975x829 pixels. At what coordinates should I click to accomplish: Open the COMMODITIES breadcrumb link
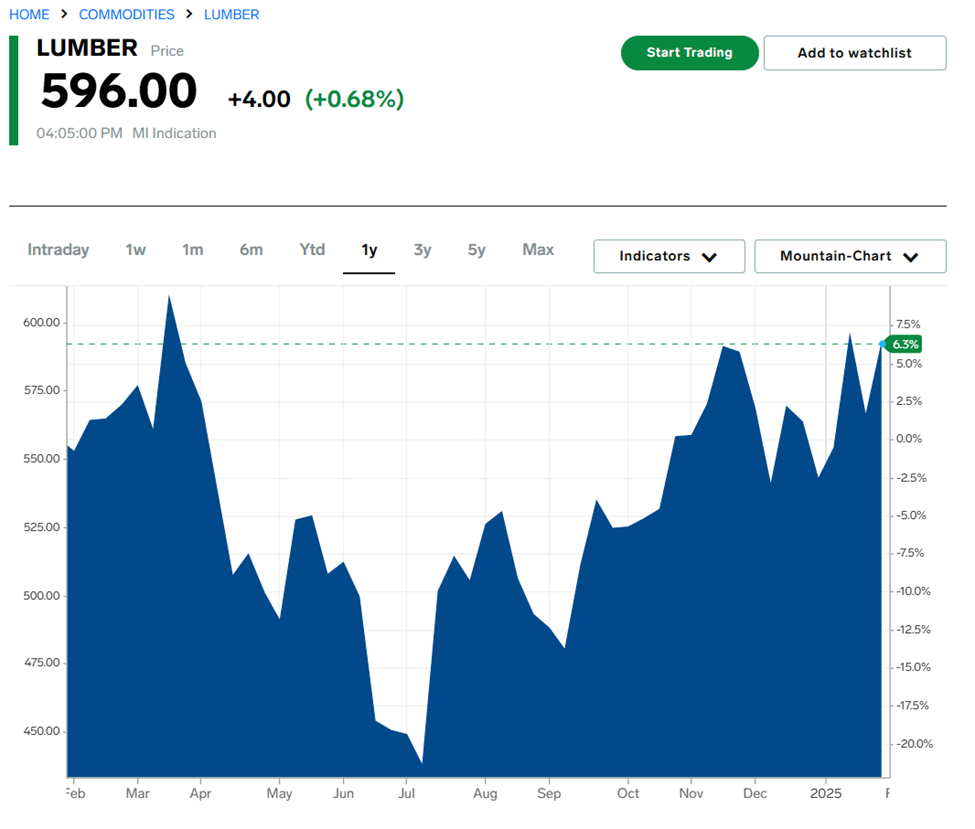coord(126,14)
